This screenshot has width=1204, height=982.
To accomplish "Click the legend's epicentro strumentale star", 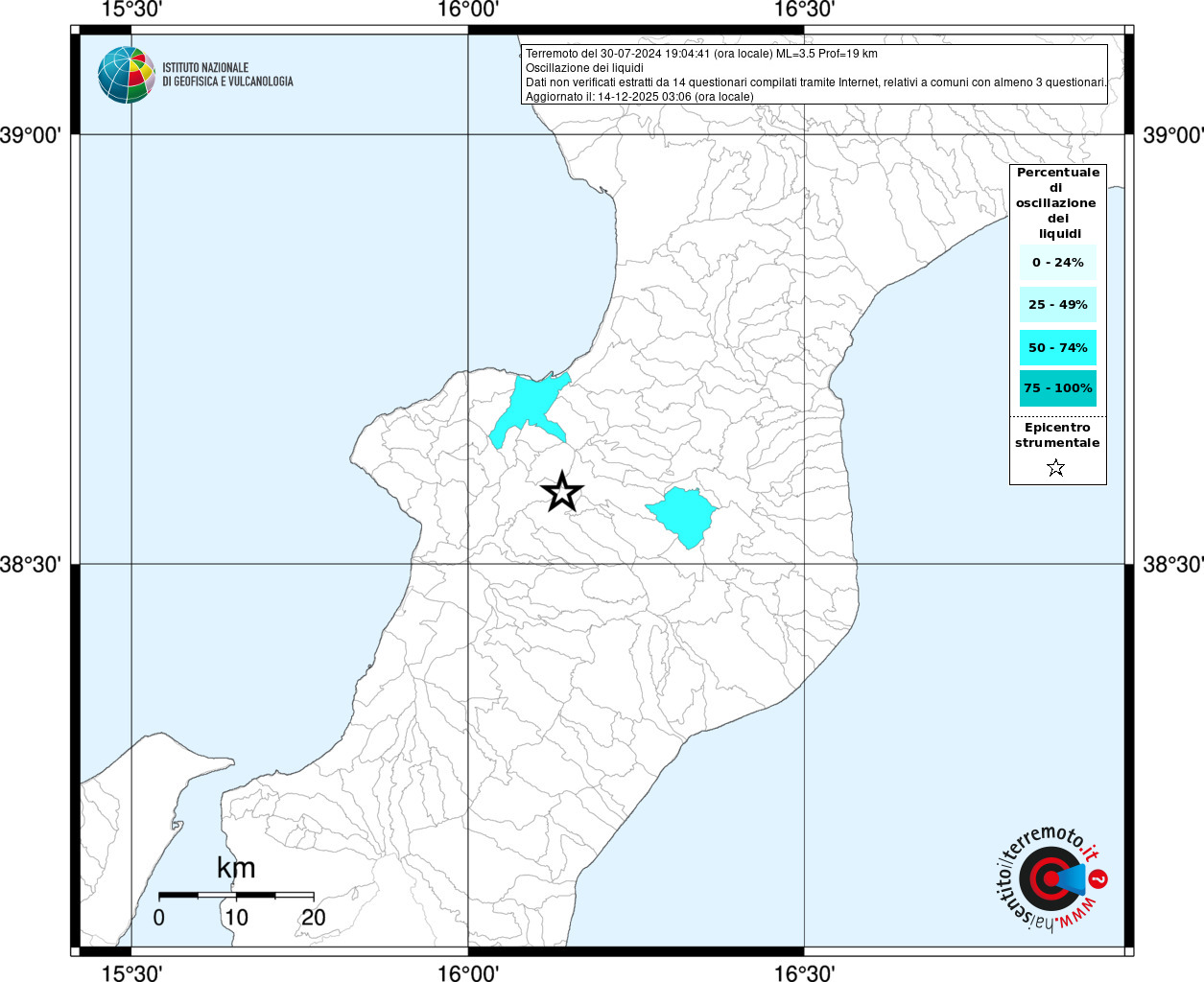I will [1056, 468].
